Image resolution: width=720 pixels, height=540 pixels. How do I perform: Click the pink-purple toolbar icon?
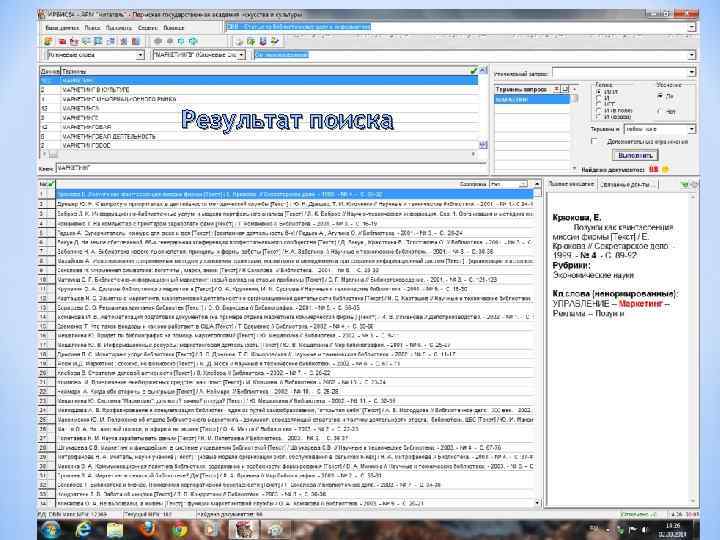coord(124,41)
